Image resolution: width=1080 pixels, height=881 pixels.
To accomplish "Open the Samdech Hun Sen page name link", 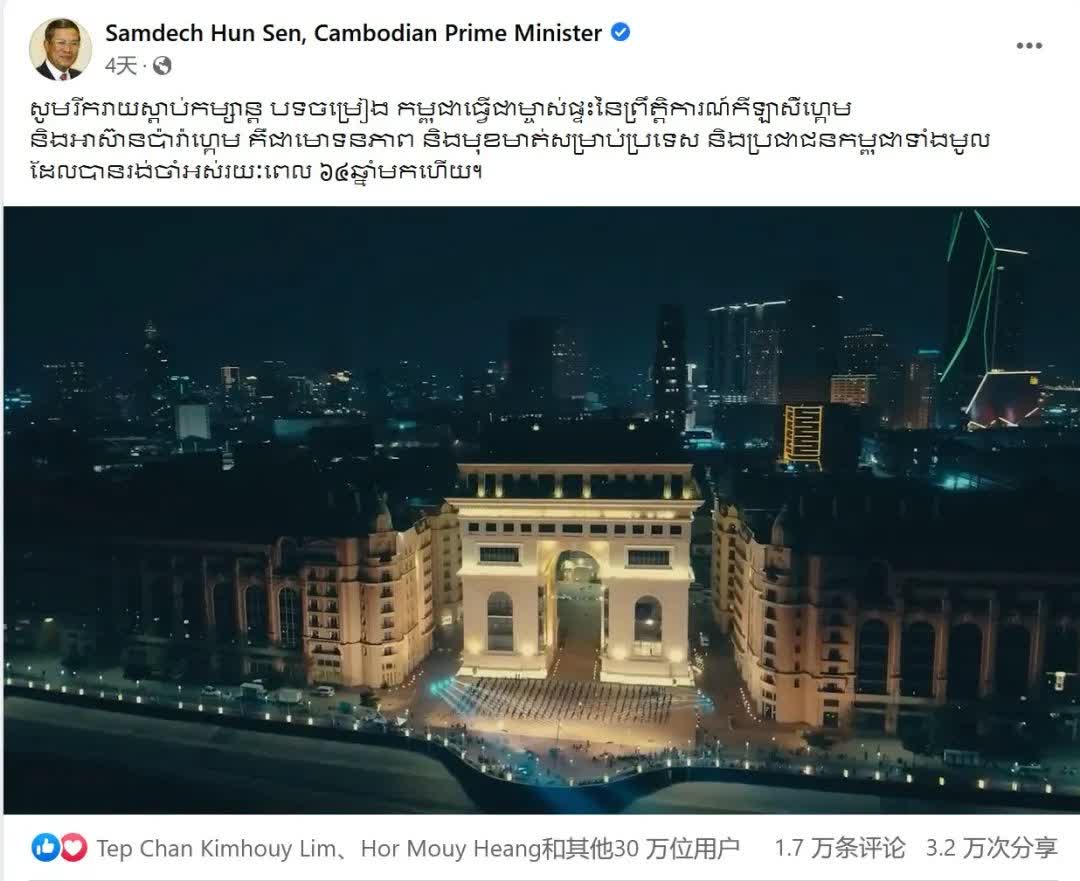I will (x=353, y=32).
